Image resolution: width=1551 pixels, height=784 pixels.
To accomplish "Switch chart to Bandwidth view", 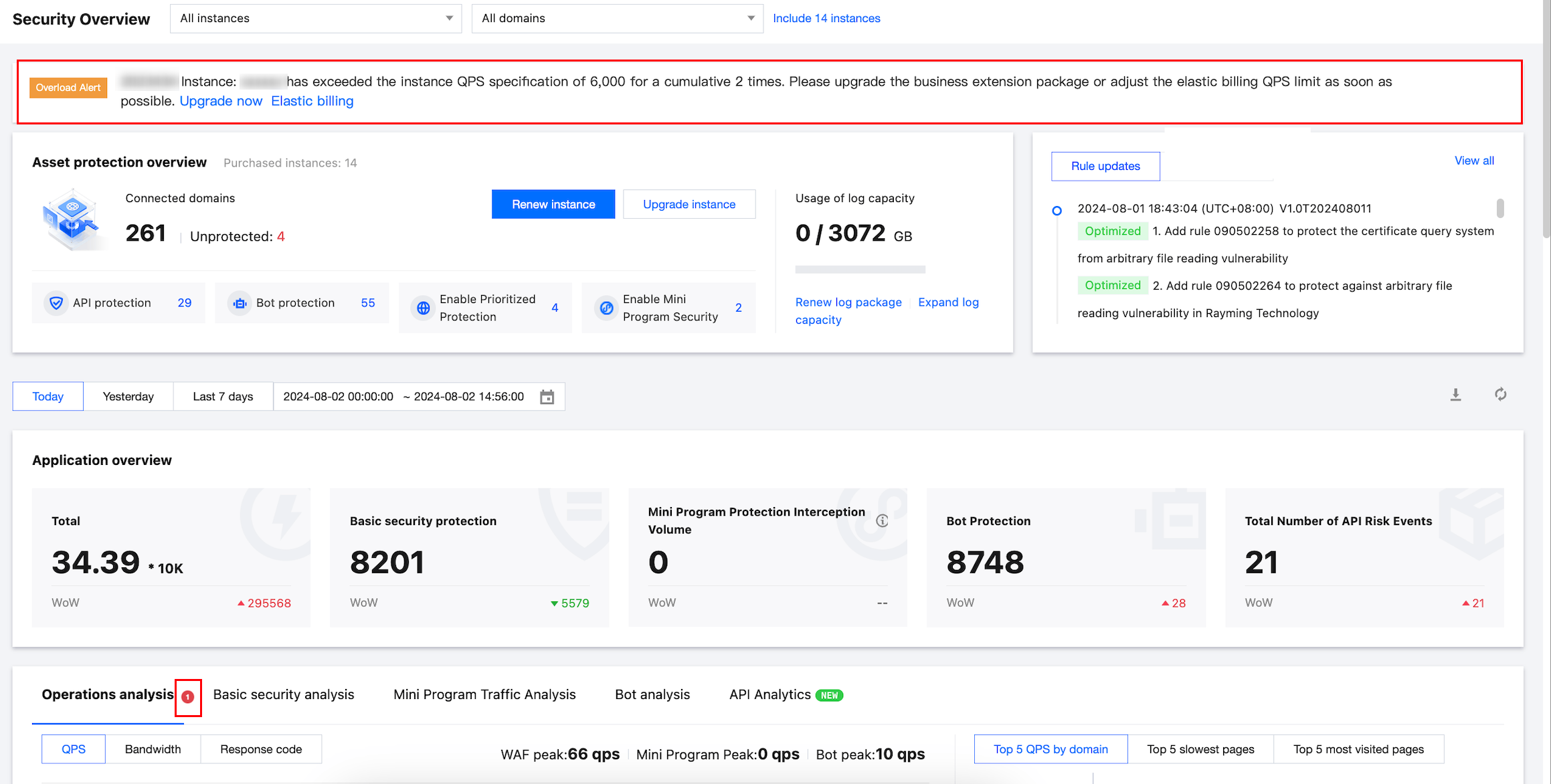I will (153, 749).
